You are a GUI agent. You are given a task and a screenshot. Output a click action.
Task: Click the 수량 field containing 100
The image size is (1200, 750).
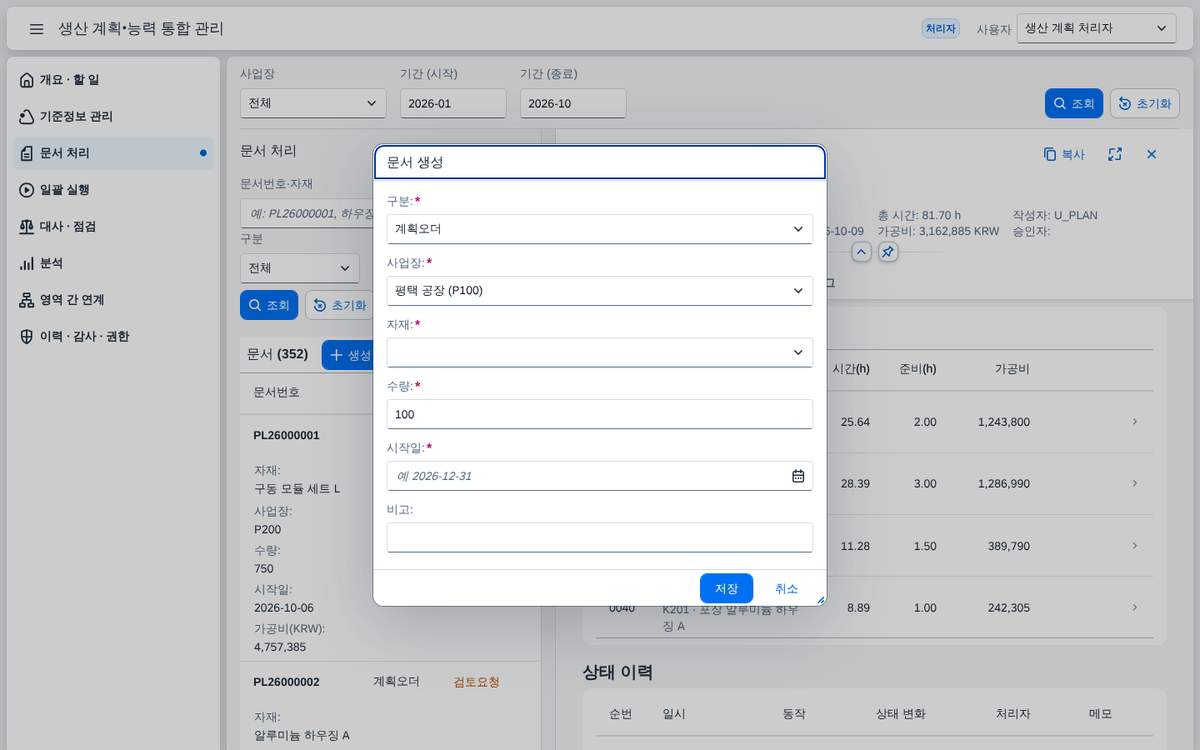[599, 414]
